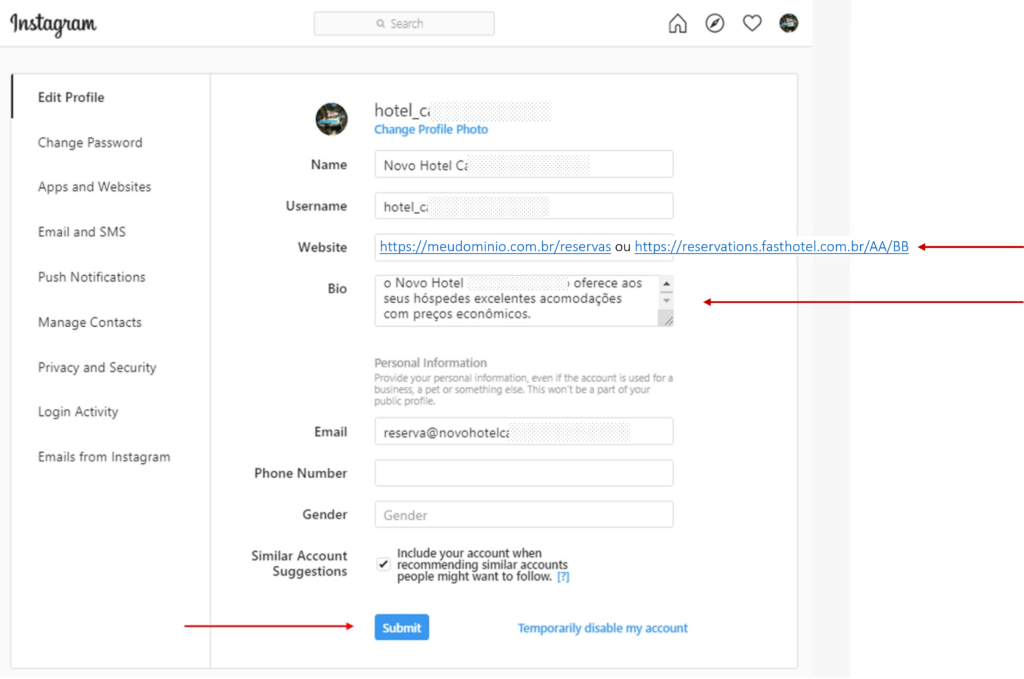The height and width of the screenshot is (679, 1024).
Task: Click the profile photo thumbnail
Action: tap(332, 119)
